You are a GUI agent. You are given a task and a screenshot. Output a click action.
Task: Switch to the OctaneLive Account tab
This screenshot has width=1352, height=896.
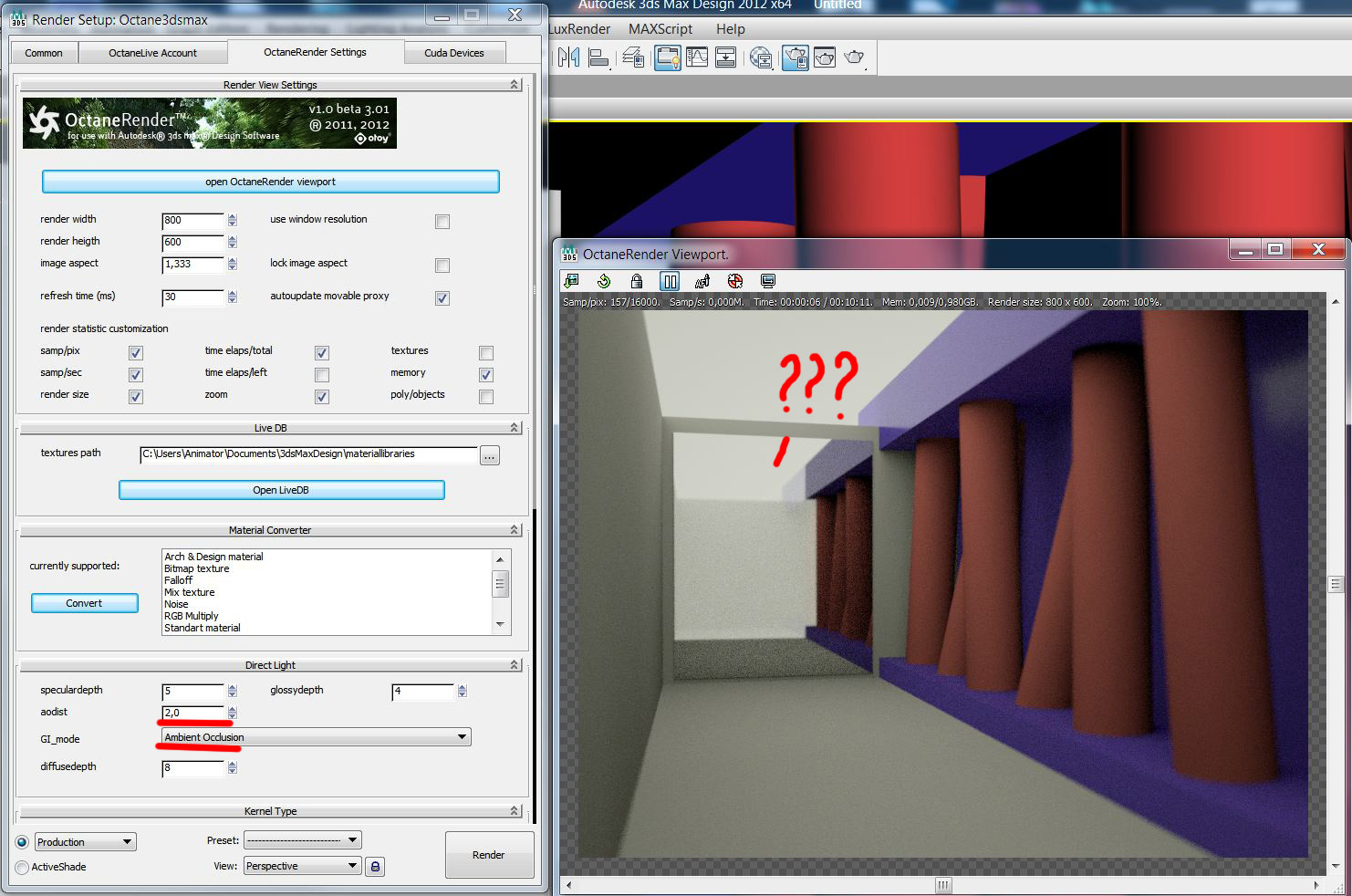(x=152, y=53)
